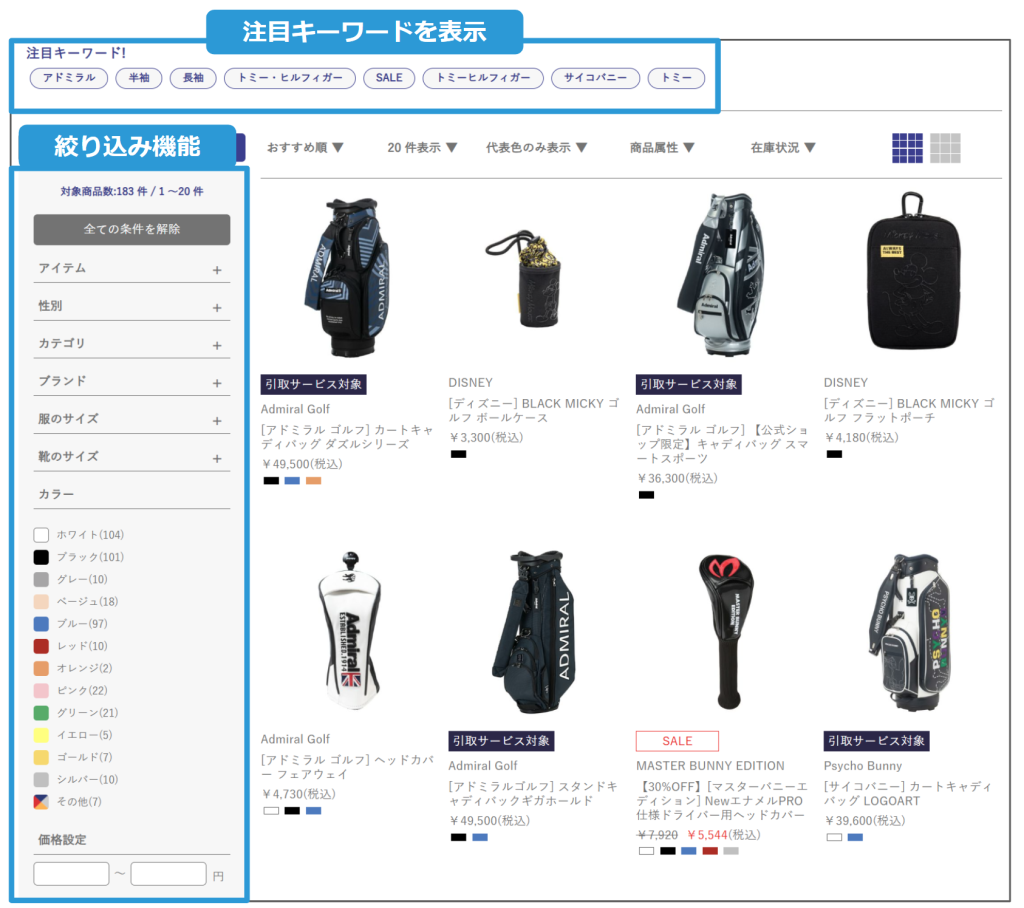Open the NewエナメルPRO head cover link

722,801
